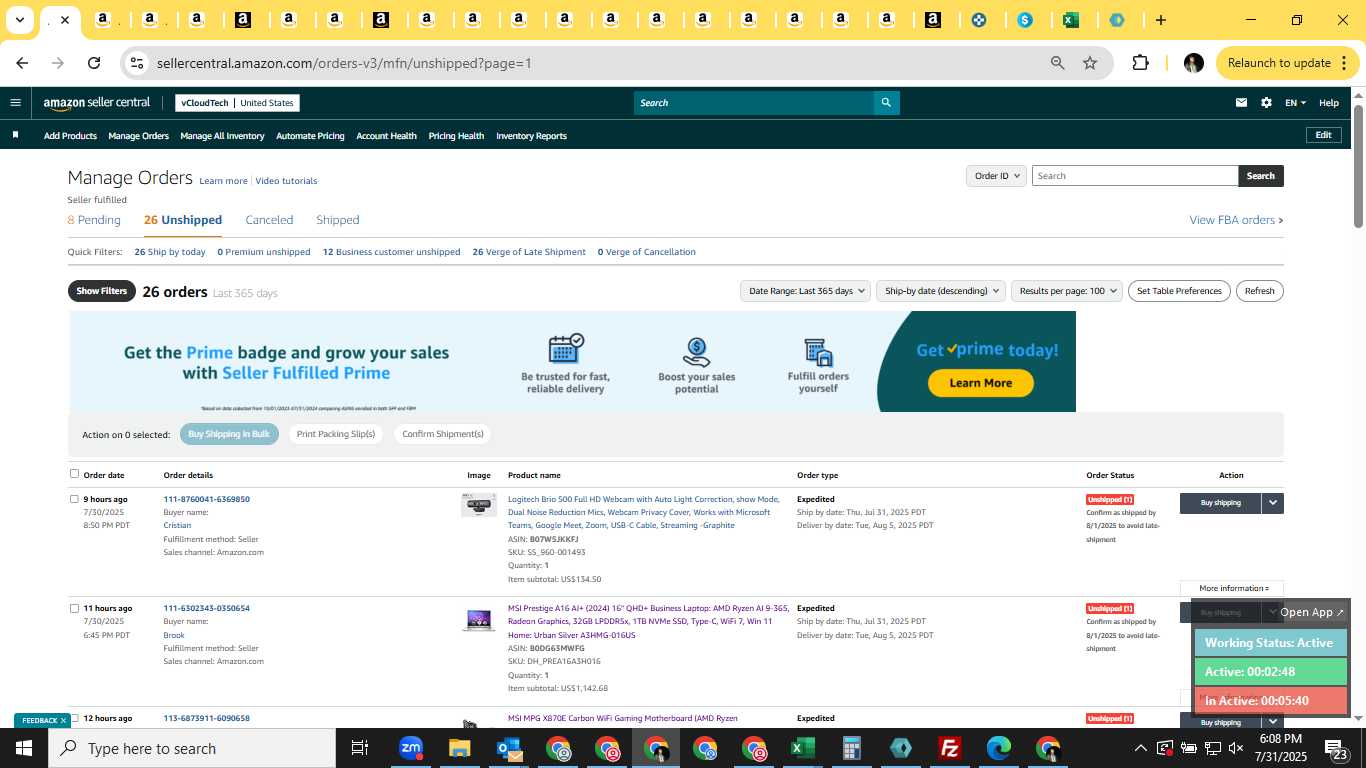
Task: Click the Show Filters button
Action: 102,291
